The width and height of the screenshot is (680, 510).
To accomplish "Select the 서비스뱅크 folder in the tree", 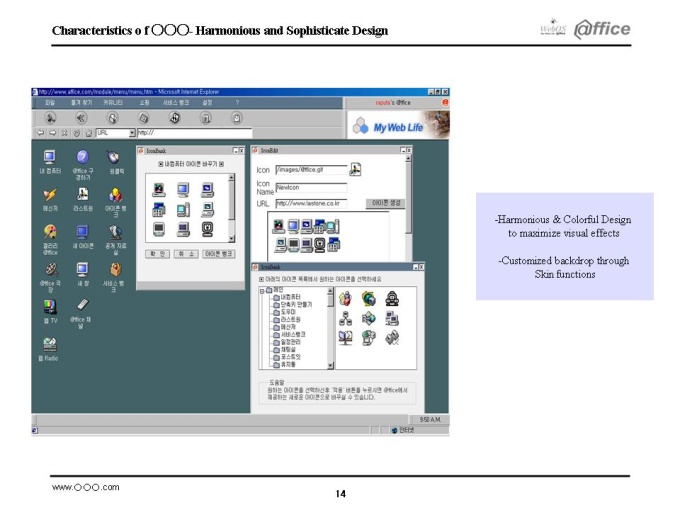I will [x=289, y=334].
